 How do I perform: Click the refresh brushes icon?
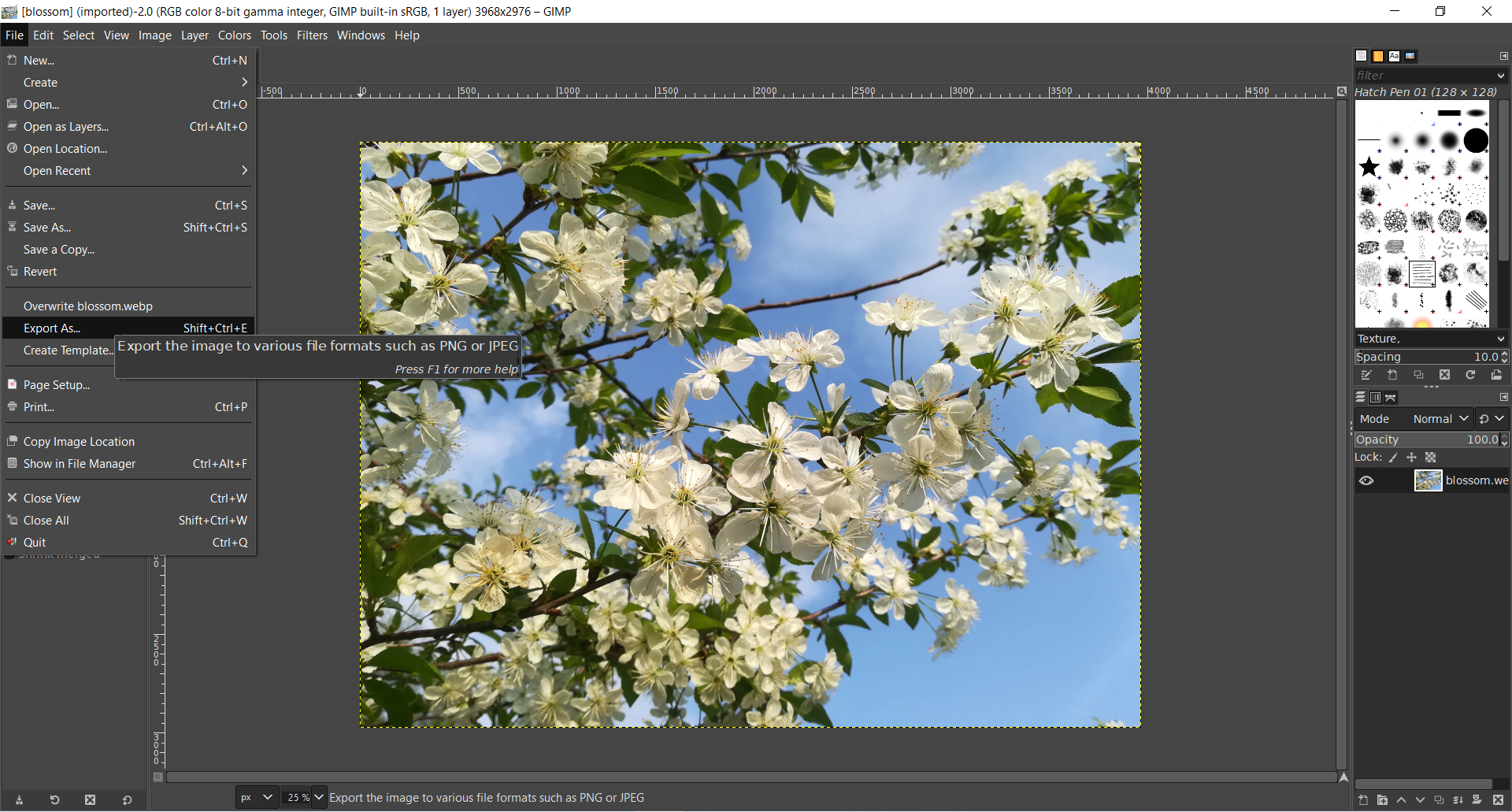1470,376
